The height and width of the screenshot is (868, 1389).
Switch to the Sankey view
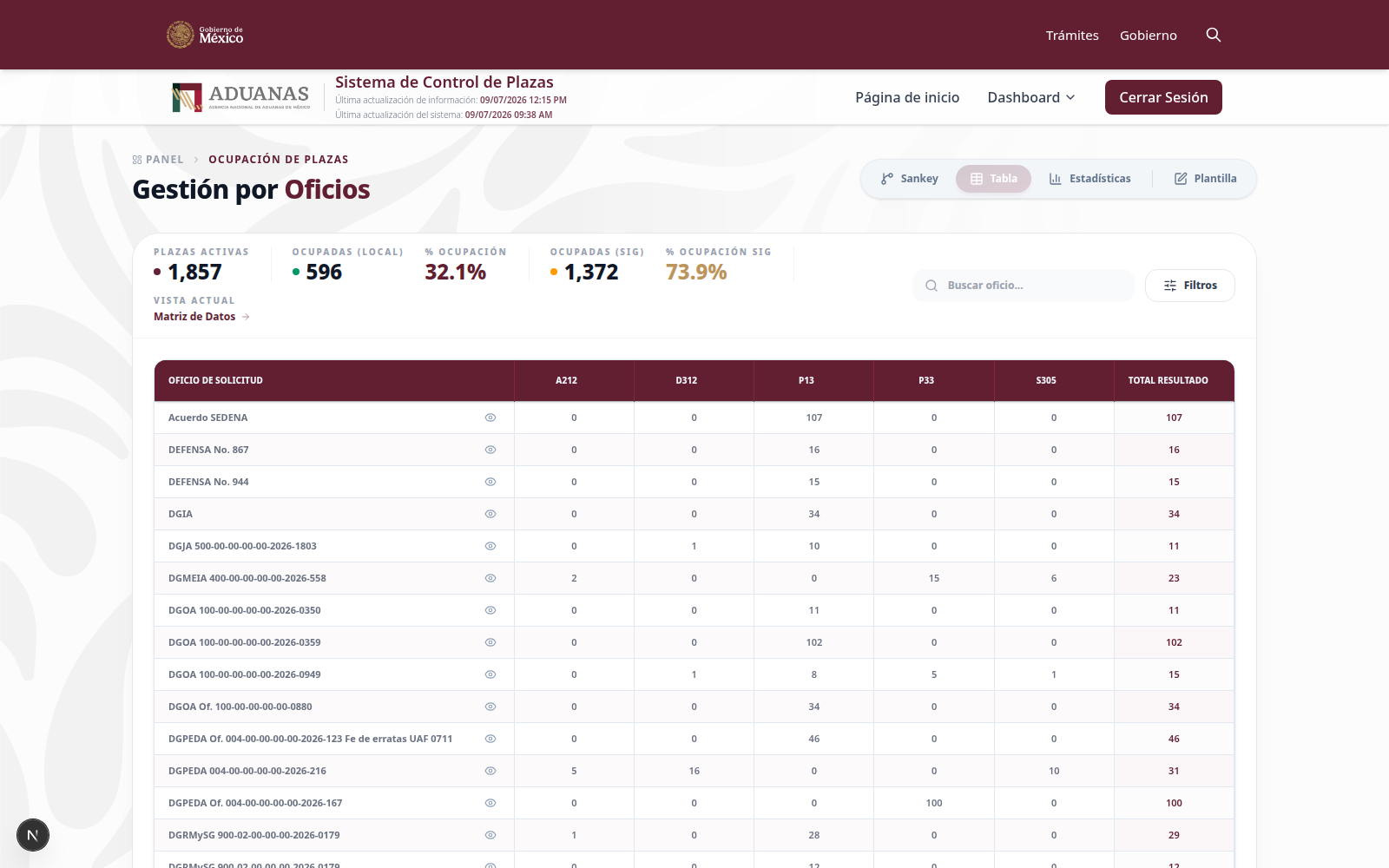coord(910,179)
